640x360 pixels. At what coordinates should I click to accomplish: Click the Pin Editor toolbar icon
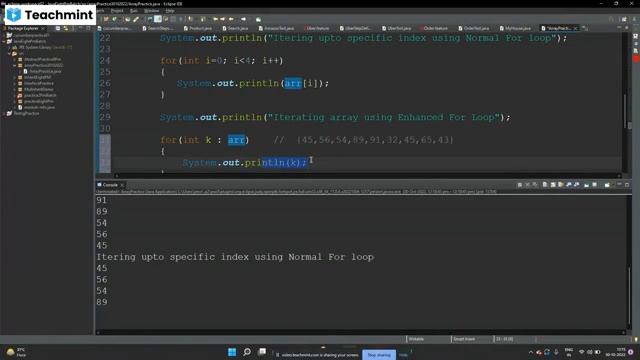click(258, 19)
